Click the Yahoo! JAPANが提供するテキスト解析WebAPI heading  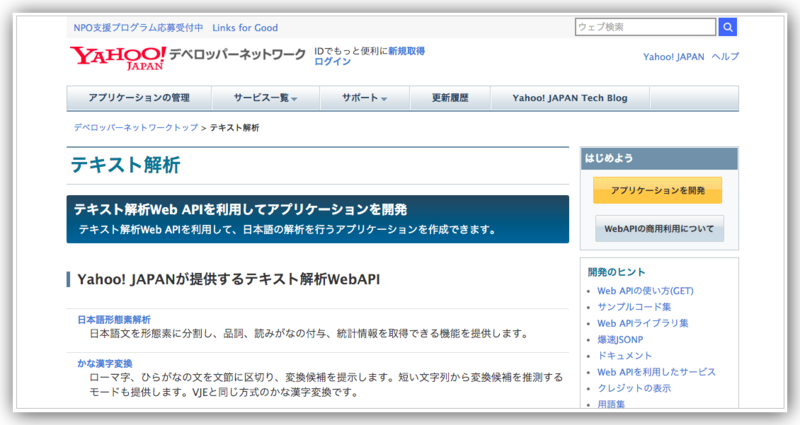click(229, 280)
